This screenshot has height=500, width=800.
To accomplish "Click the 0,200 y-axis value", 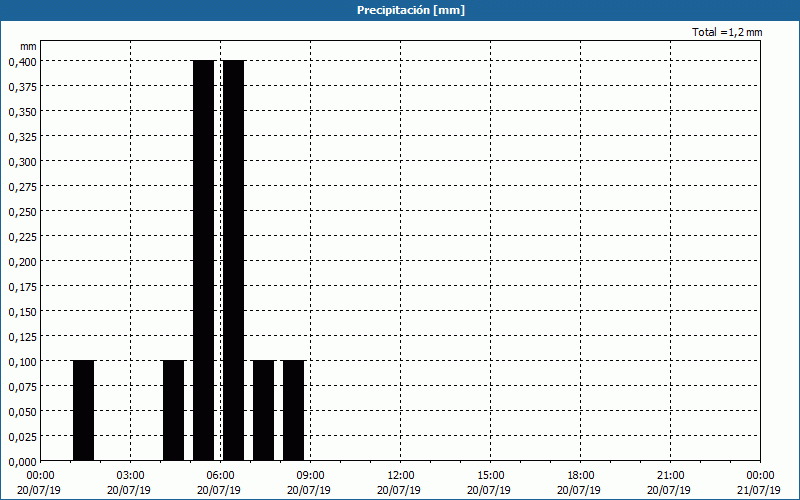I will (x=22, y=261).
